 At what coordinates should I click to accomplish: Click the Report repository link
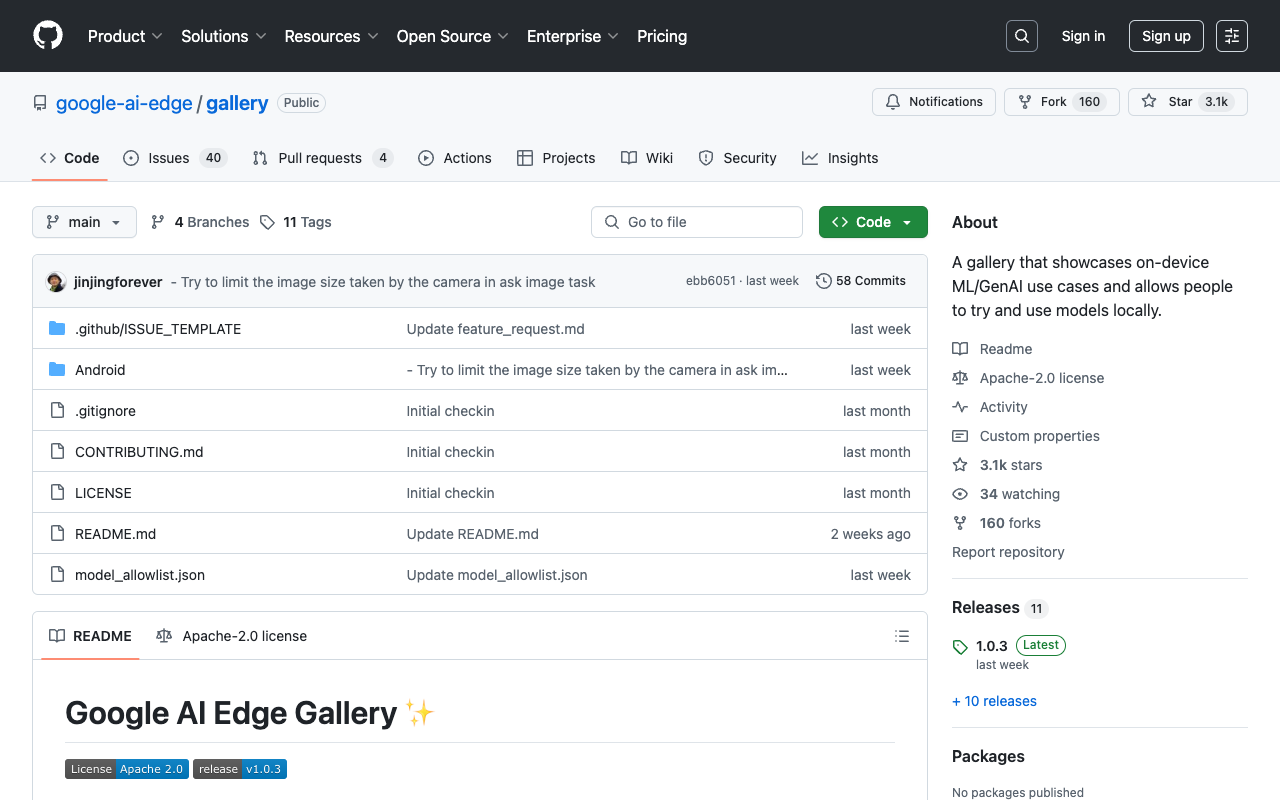pos(1008,552)
